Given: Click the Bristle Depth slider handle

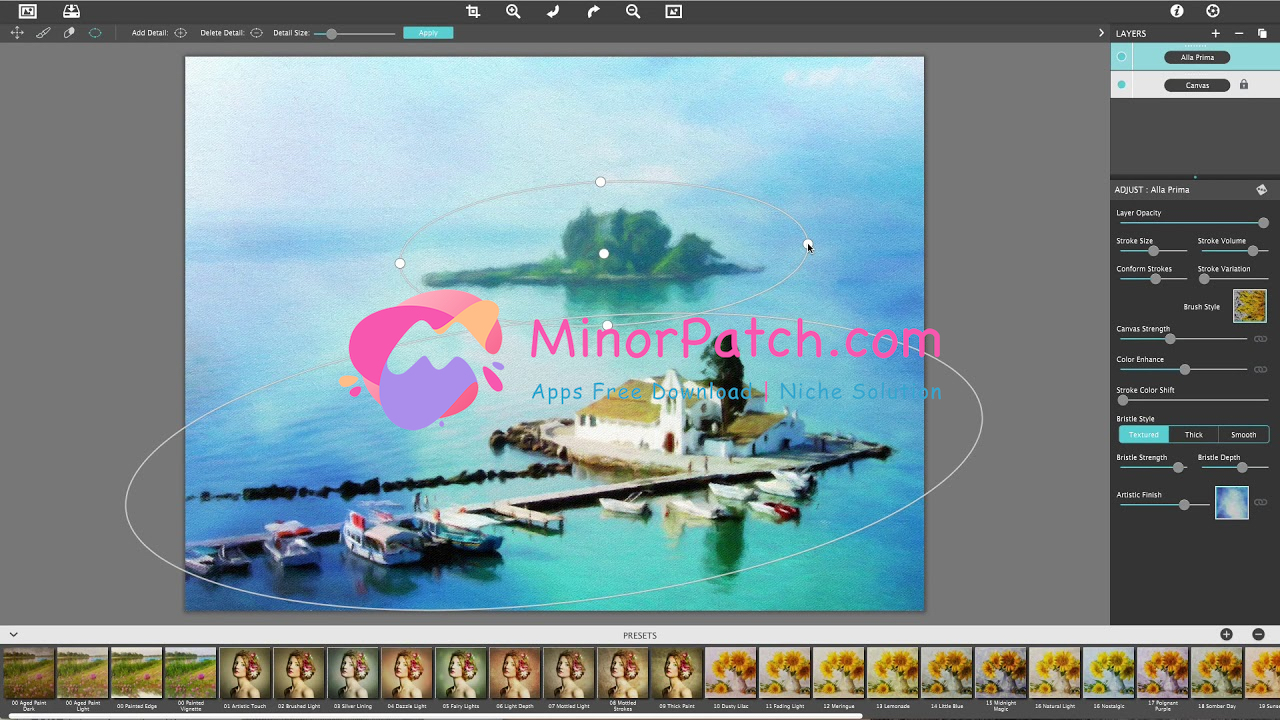Looking at the screenshot, I should point(1242,467).
